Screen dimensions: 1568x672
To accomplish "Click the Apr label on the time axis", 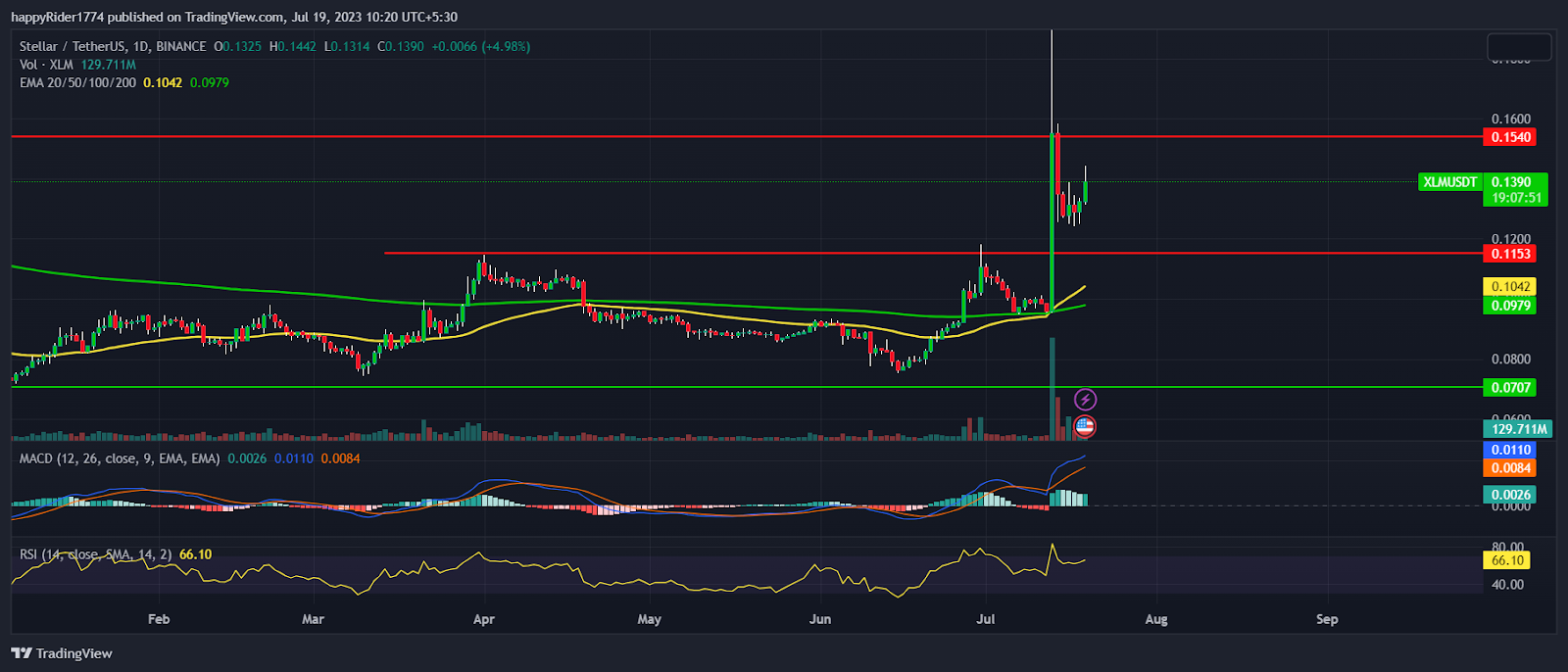I will coord(483,619).
